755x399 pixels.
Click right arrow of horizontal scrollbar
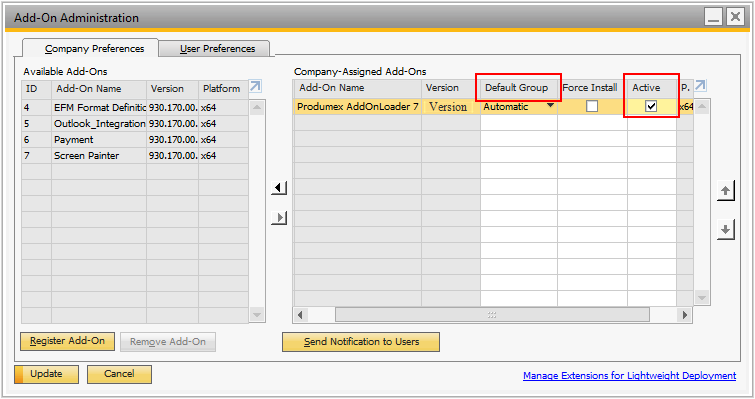coord(684,315)
